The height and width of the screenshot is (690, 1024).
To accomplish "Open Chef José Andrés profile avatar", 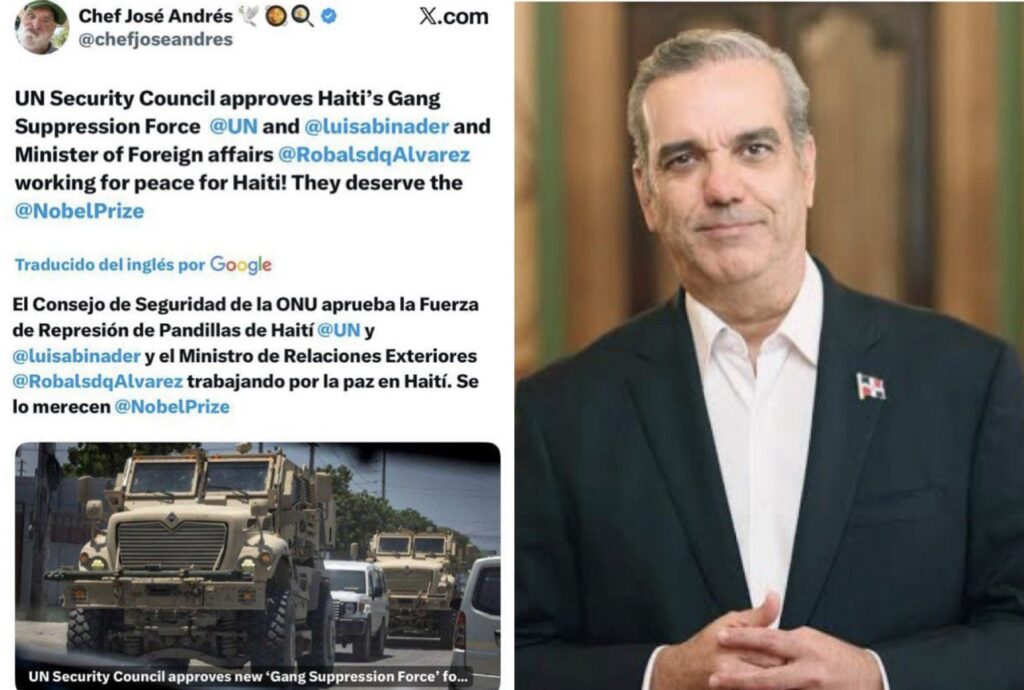I will pyautogui.click(x=42, y=27).
